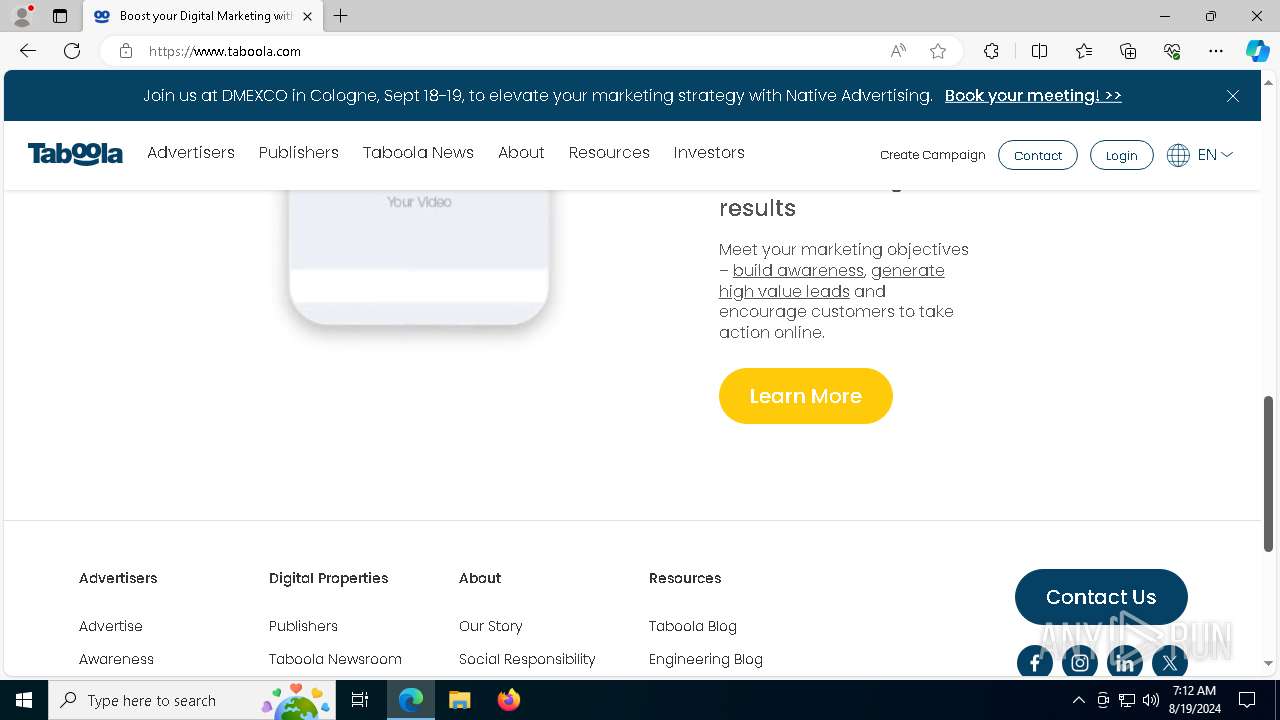
Task: Open Collections icon
Action: (1128, 51)
